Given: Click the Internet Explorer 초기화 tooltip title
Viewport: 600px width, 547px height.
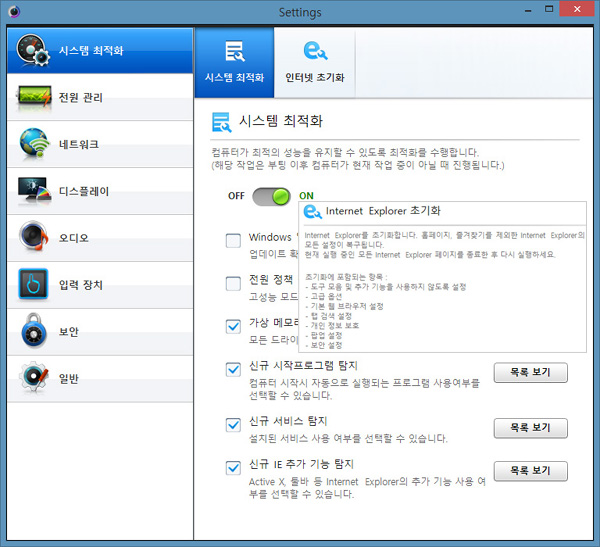Looking at the screenshot, I should pyautogui.click(x=383, y=211).
